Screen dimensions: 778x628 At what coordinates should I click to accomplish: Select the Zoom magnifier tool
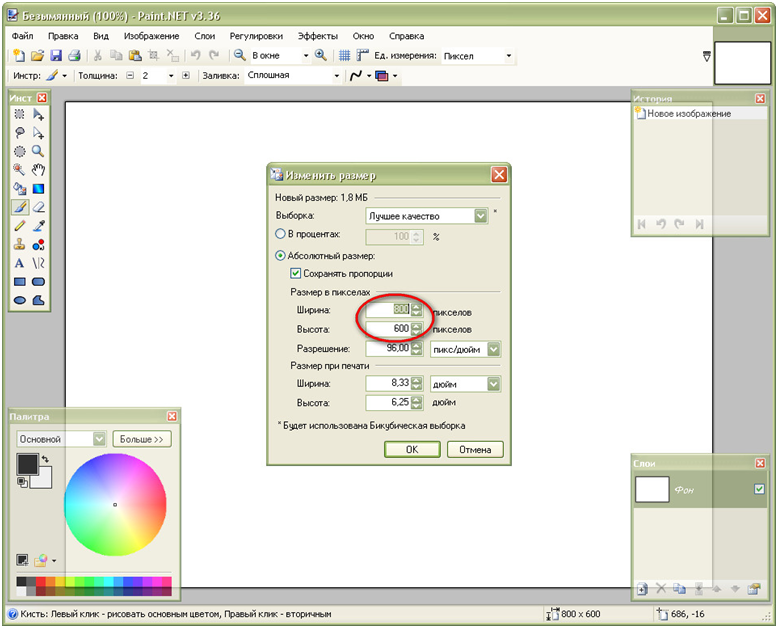[x=38, y=151]
